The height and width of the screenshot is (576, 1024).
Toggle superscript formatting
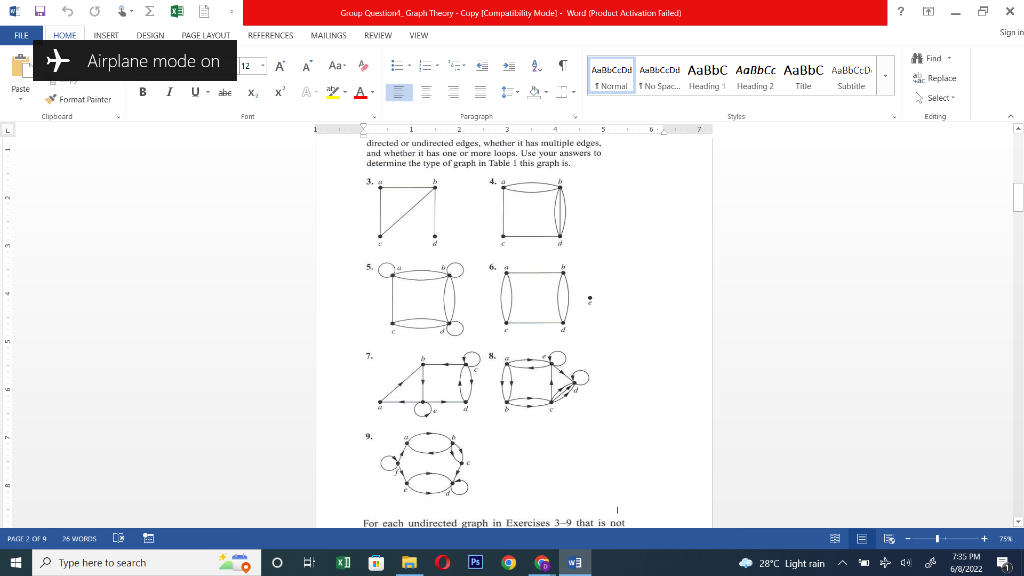(x=280, y=92)
